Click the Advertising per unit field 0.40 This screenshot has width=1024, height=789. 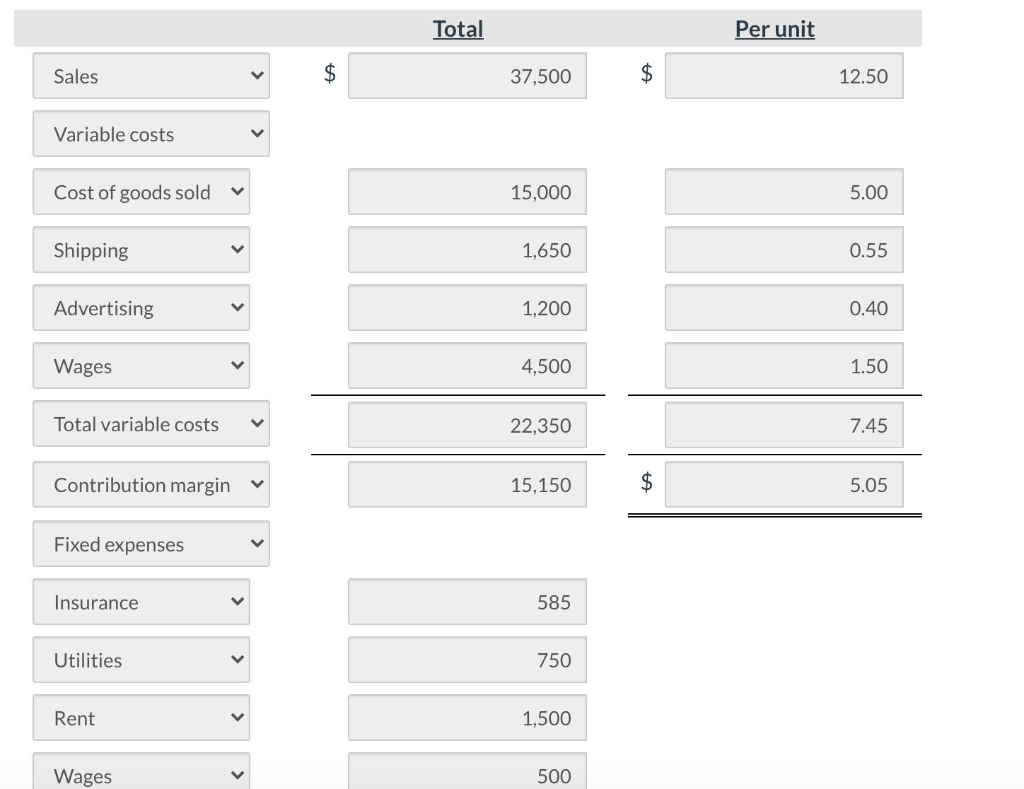click(783, 307)
